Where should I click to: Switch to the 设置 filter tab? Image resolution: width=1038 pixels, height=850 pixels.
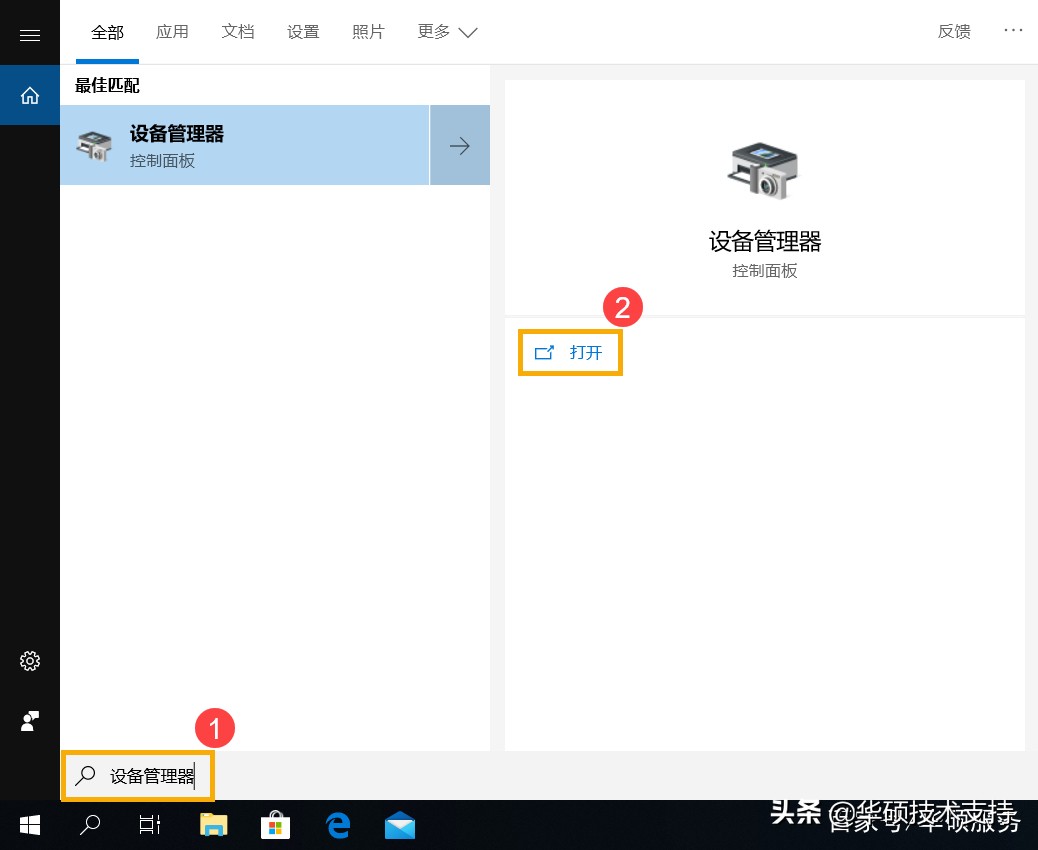point(303,32)
